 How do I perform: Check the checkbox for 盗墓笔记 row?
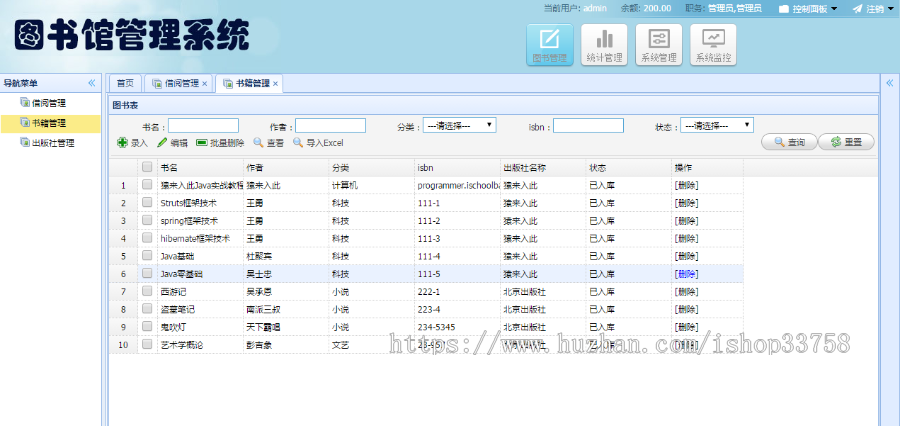tap(147, 309)
